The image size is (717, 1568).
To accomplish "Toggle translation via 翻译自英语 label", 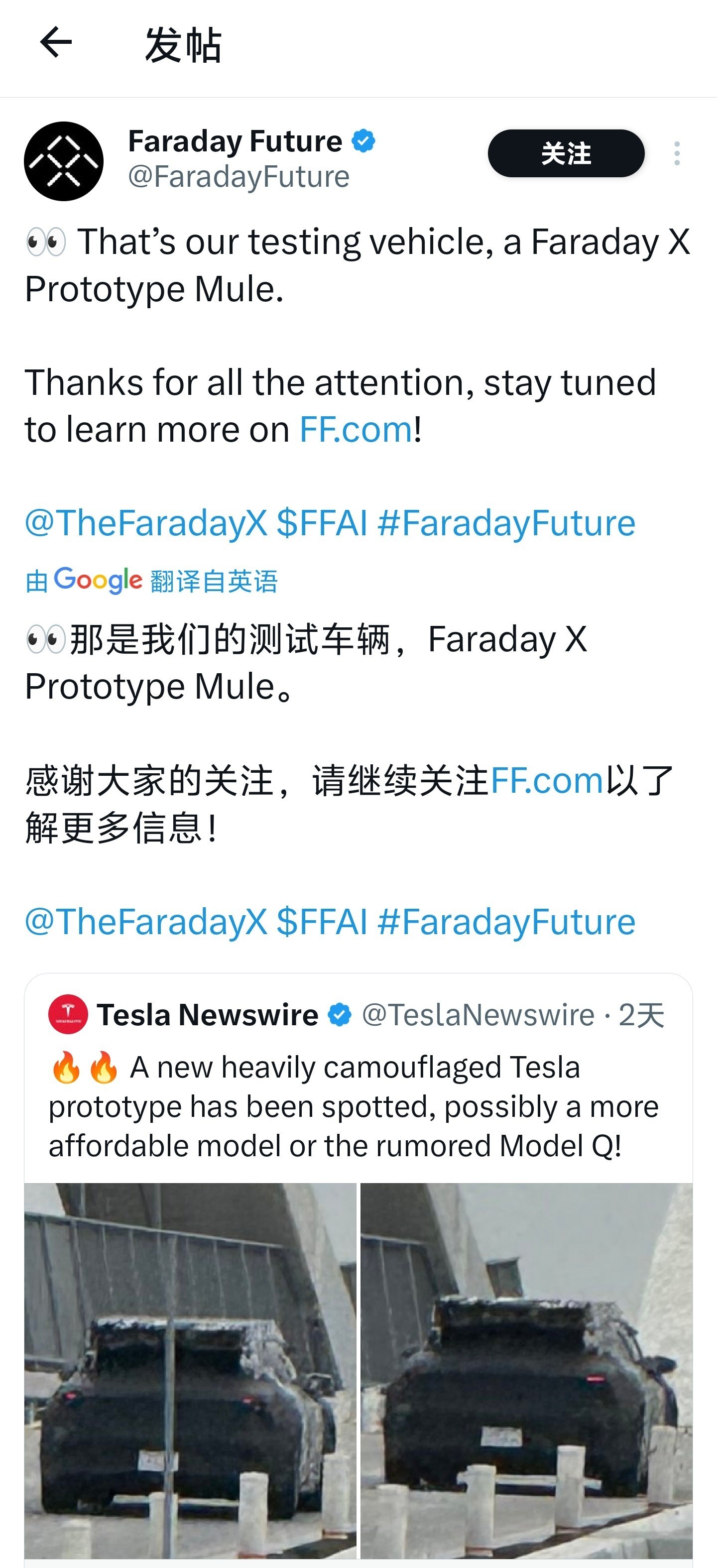I will tap(214, 581).
